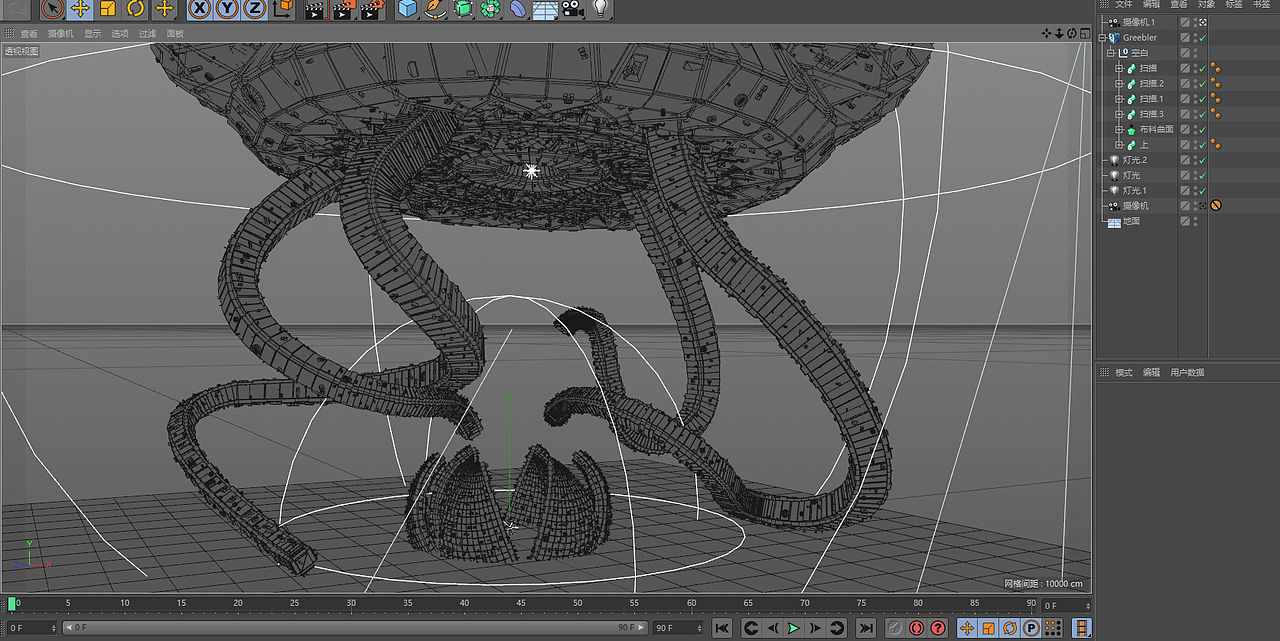
Task: Toggle layer box of 地面 object
Action: (x=1185, y=221)
